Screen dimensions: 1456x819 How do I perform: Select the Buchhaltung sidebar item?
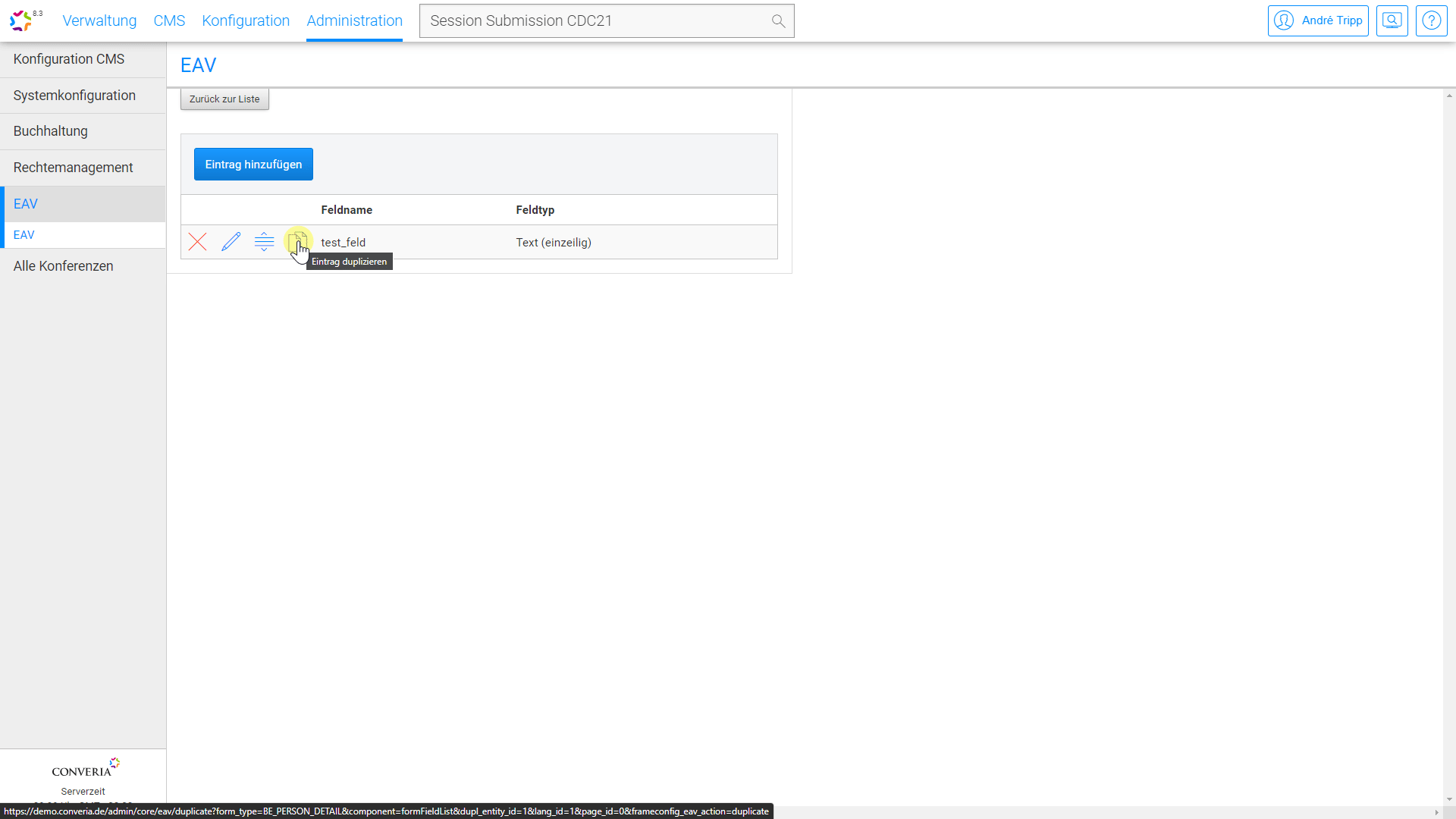point(51,131)
